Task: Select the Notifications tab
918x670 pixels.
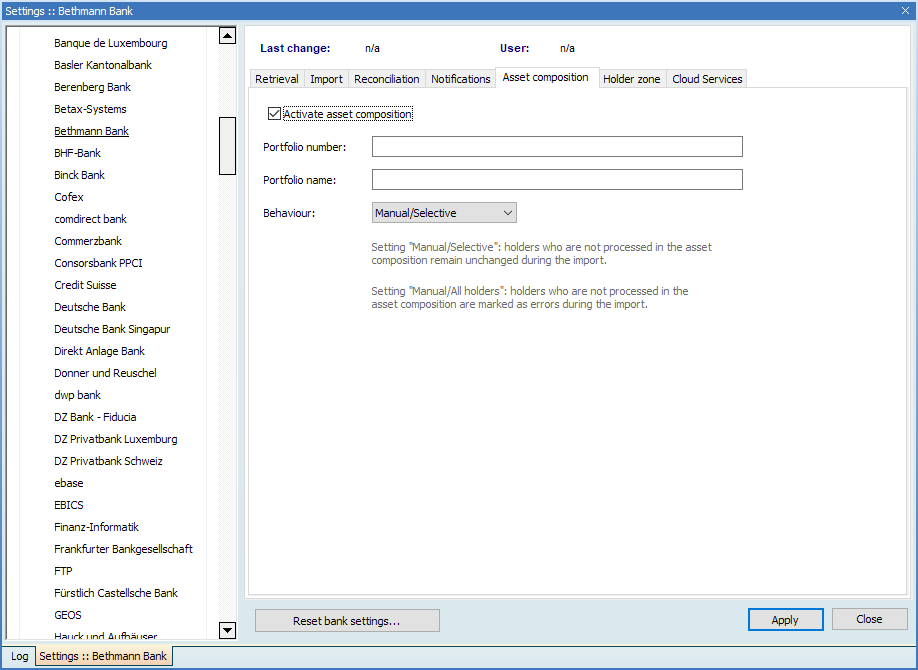Action: click(461, 79)
